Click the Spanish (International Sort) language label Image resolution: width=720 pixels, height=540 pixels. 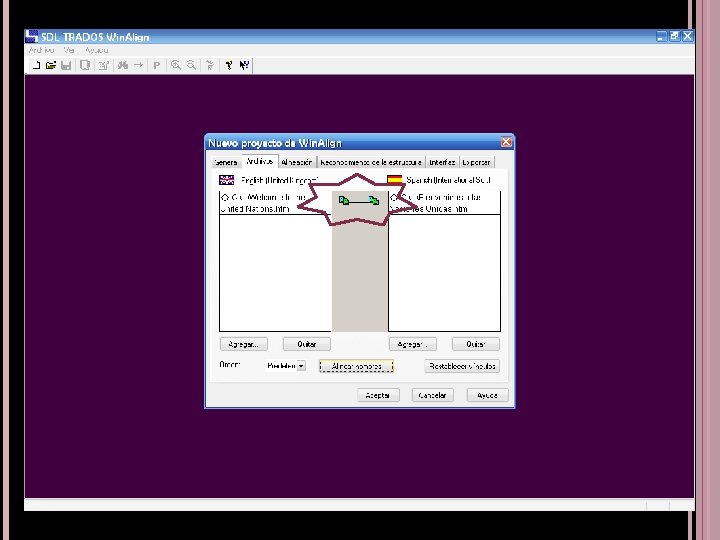449,180
